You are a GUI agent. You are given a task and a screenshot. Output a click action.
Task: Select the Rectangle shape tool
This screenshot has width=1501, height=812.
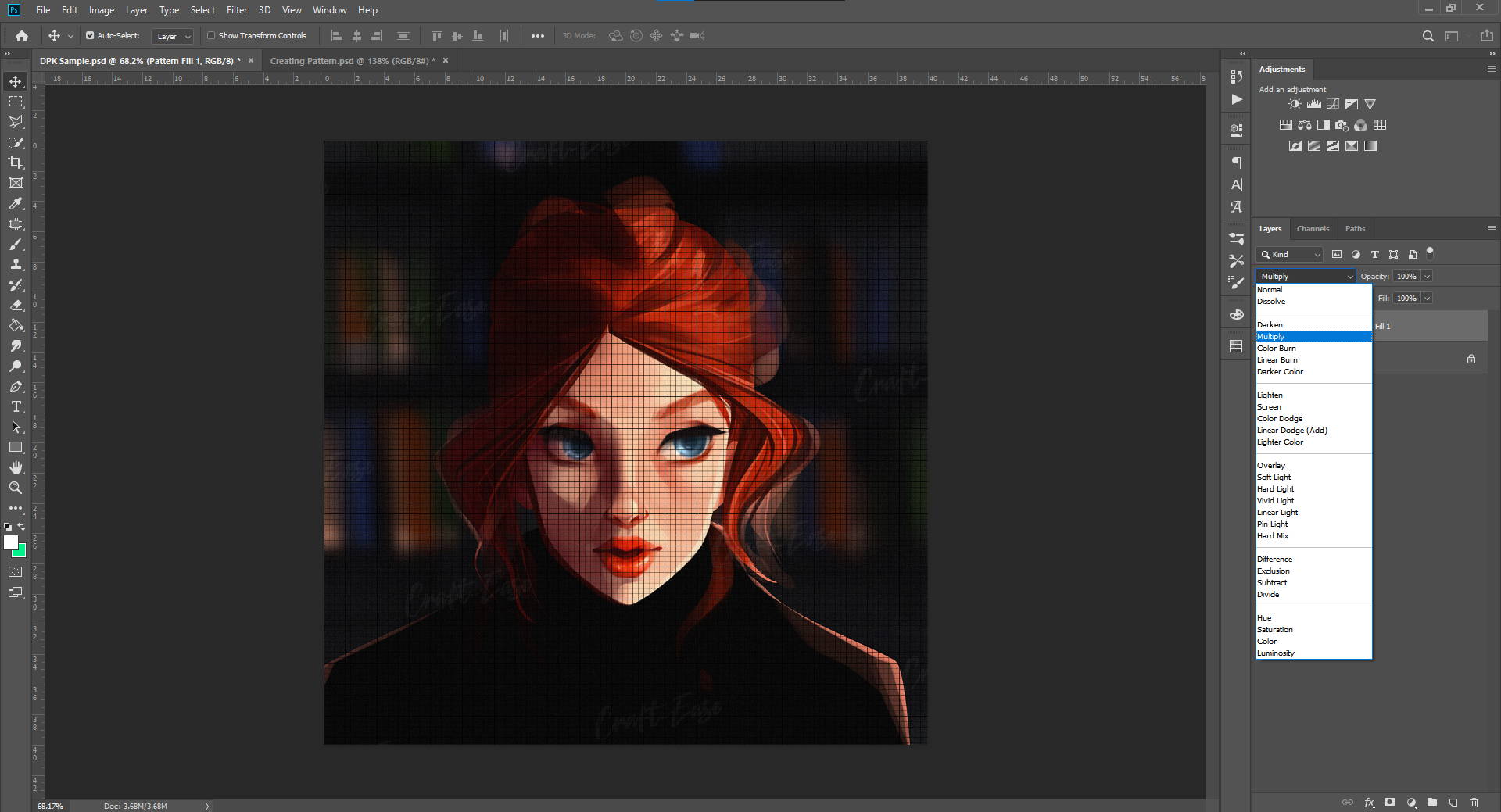(16, 447)
